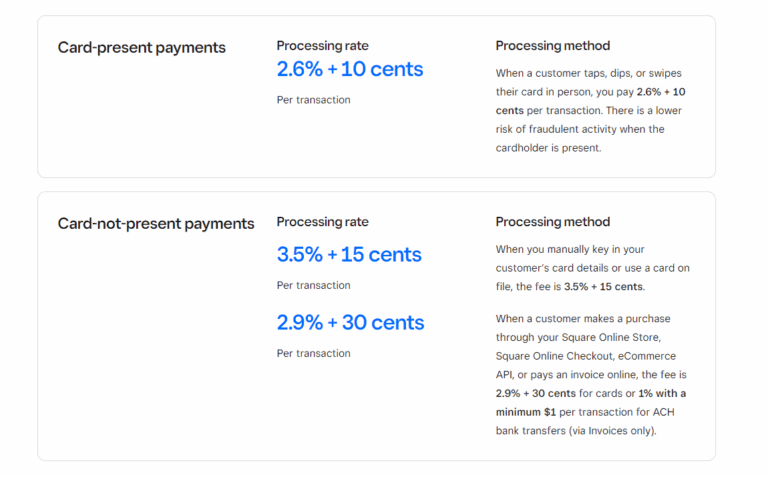Select the large "2.9% + 30 cents" rate
This screenshot has height=477, width=768.
coord(350,322)
